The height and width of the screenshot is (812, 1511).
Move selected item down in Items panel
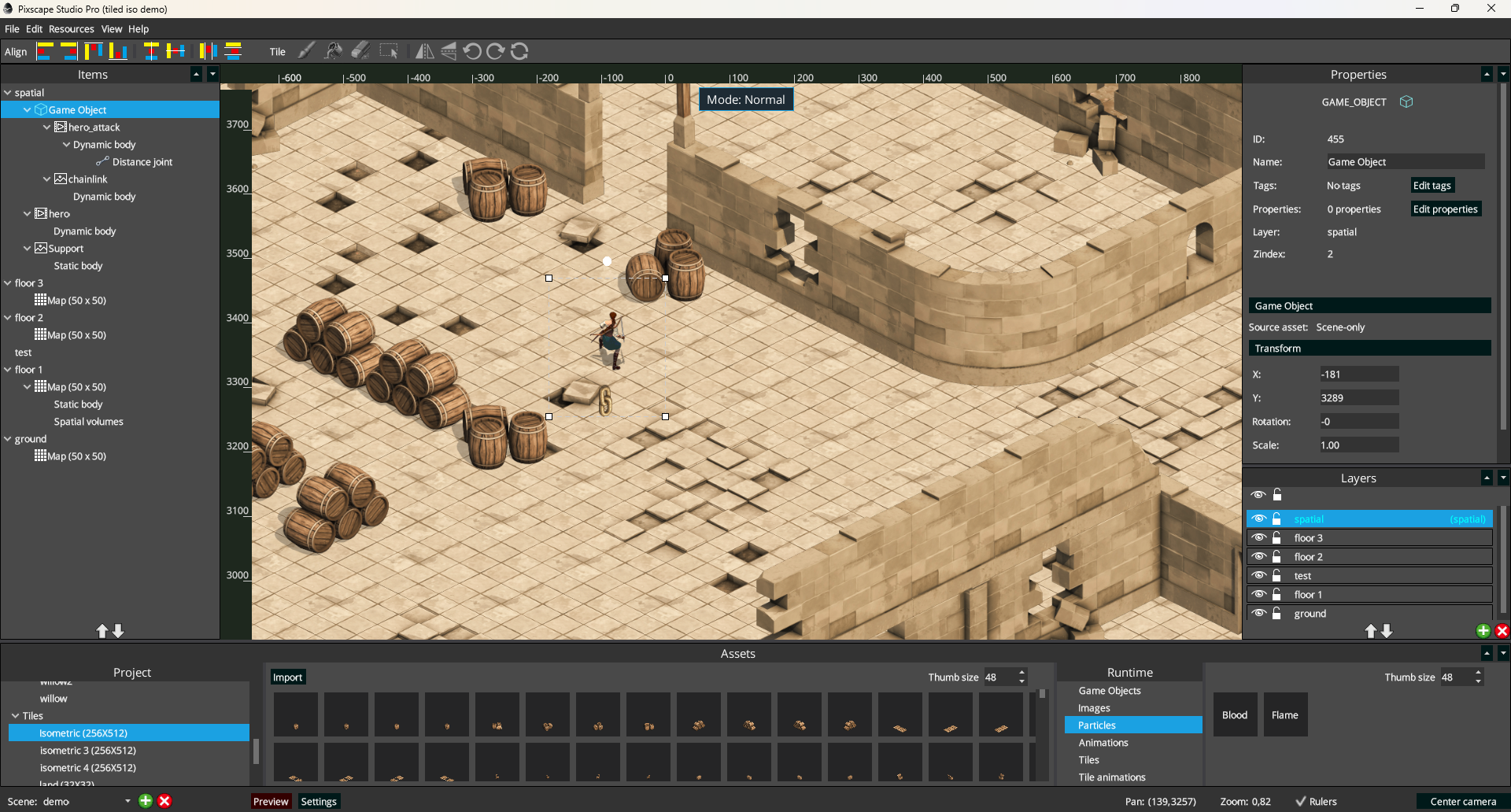pos(118,631)
